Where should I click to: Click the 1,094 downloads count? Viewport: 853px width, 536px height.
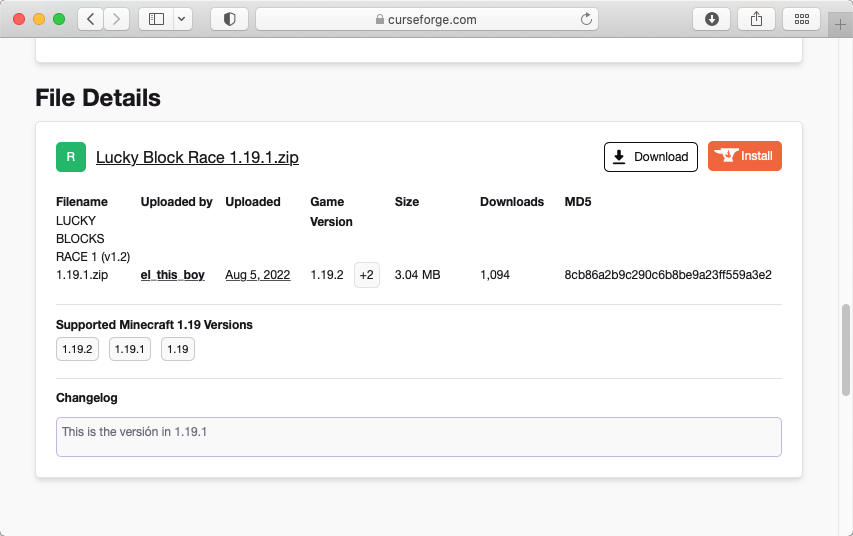(x=495, y=275)
